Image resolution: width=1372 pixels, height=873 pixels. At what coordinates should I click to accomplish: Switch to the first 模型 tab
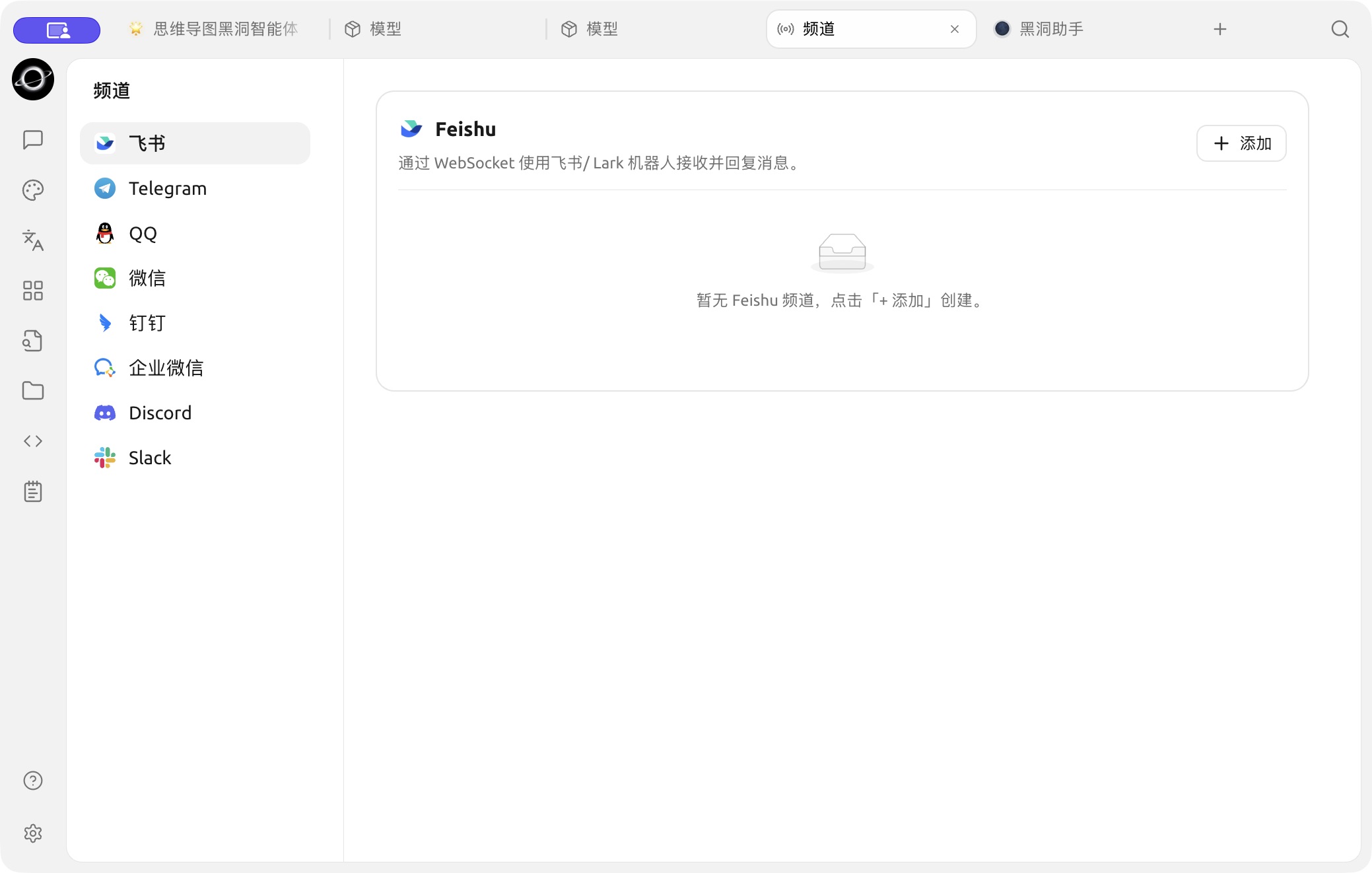tap(438, 29)
